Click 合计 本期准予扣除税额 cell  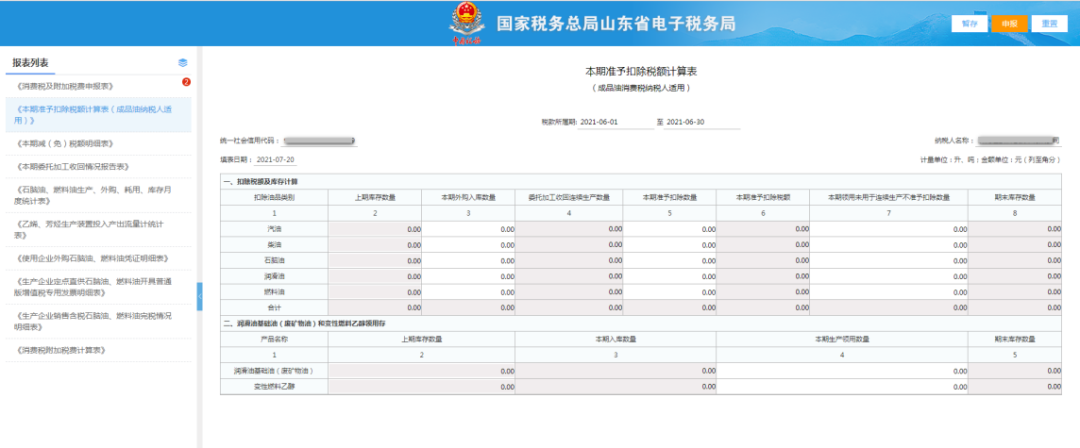point(763,307)
